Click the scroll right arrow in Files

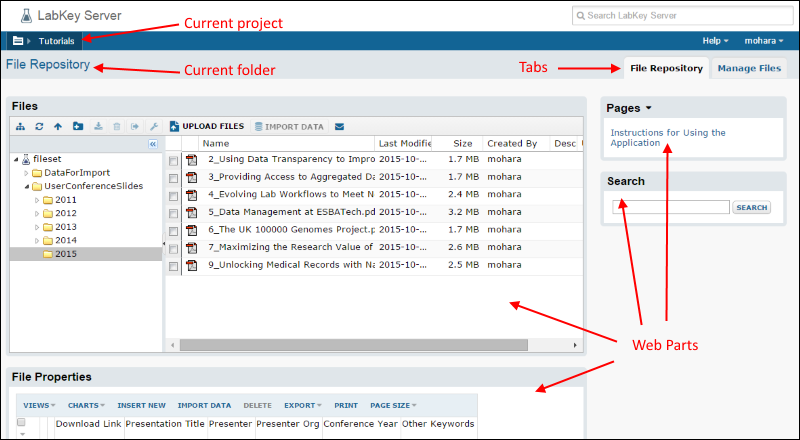[575, 346]
